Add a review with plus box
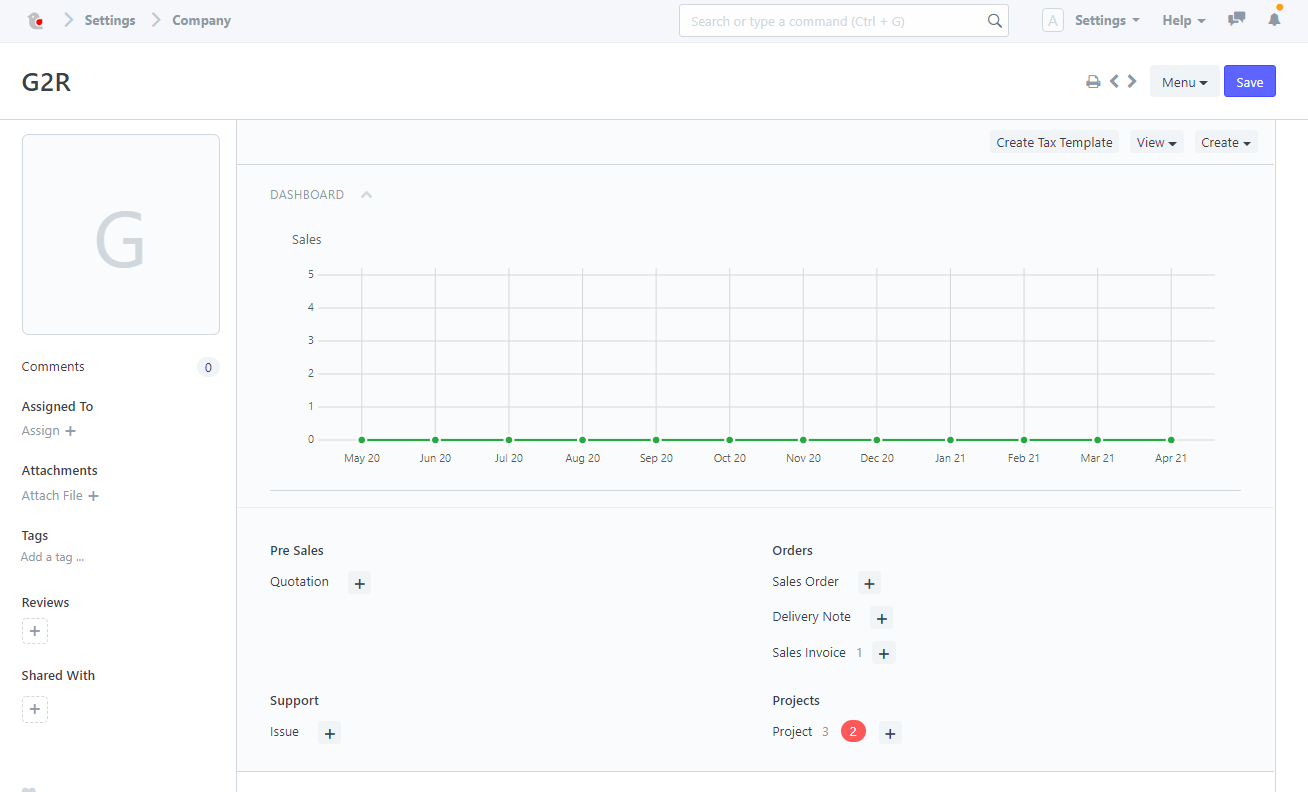The width and height of the screenshot is (1308, 792). point(35,631)
